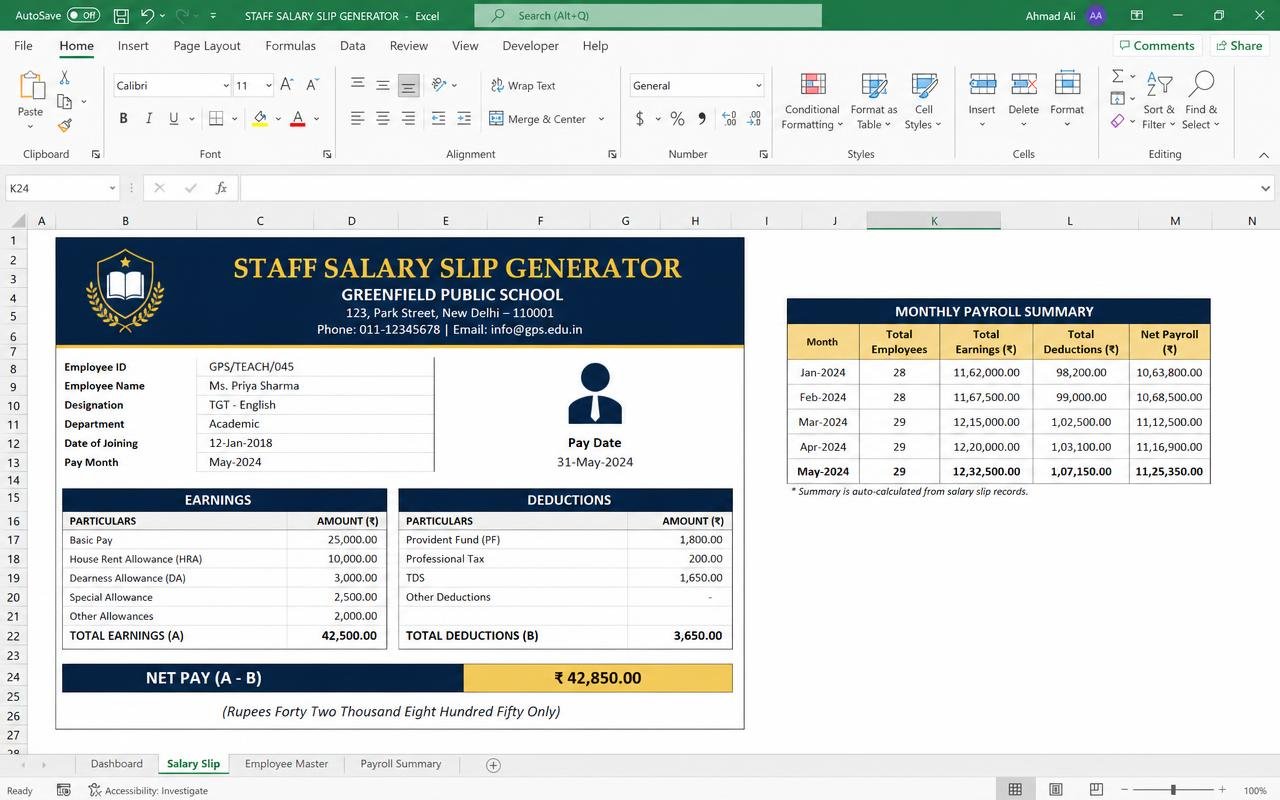Open Font Color dropdown arrow
Viewport: 1280px width, 800px height.
pyautogui.click(x=316, y=119)
